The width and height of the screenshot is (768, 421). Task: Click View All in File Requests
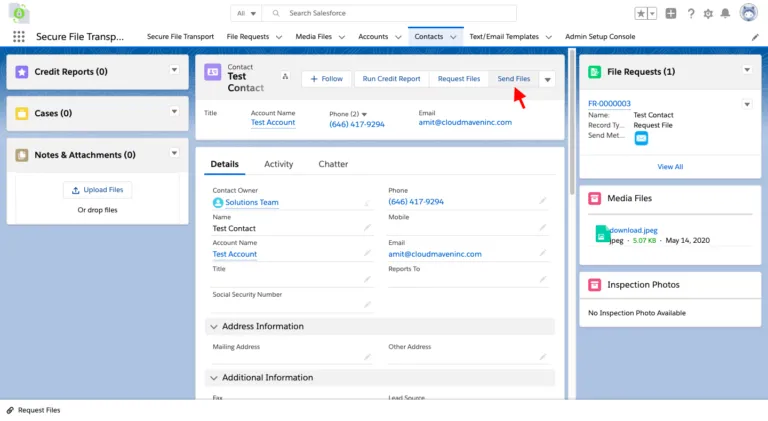coord(670,167)
